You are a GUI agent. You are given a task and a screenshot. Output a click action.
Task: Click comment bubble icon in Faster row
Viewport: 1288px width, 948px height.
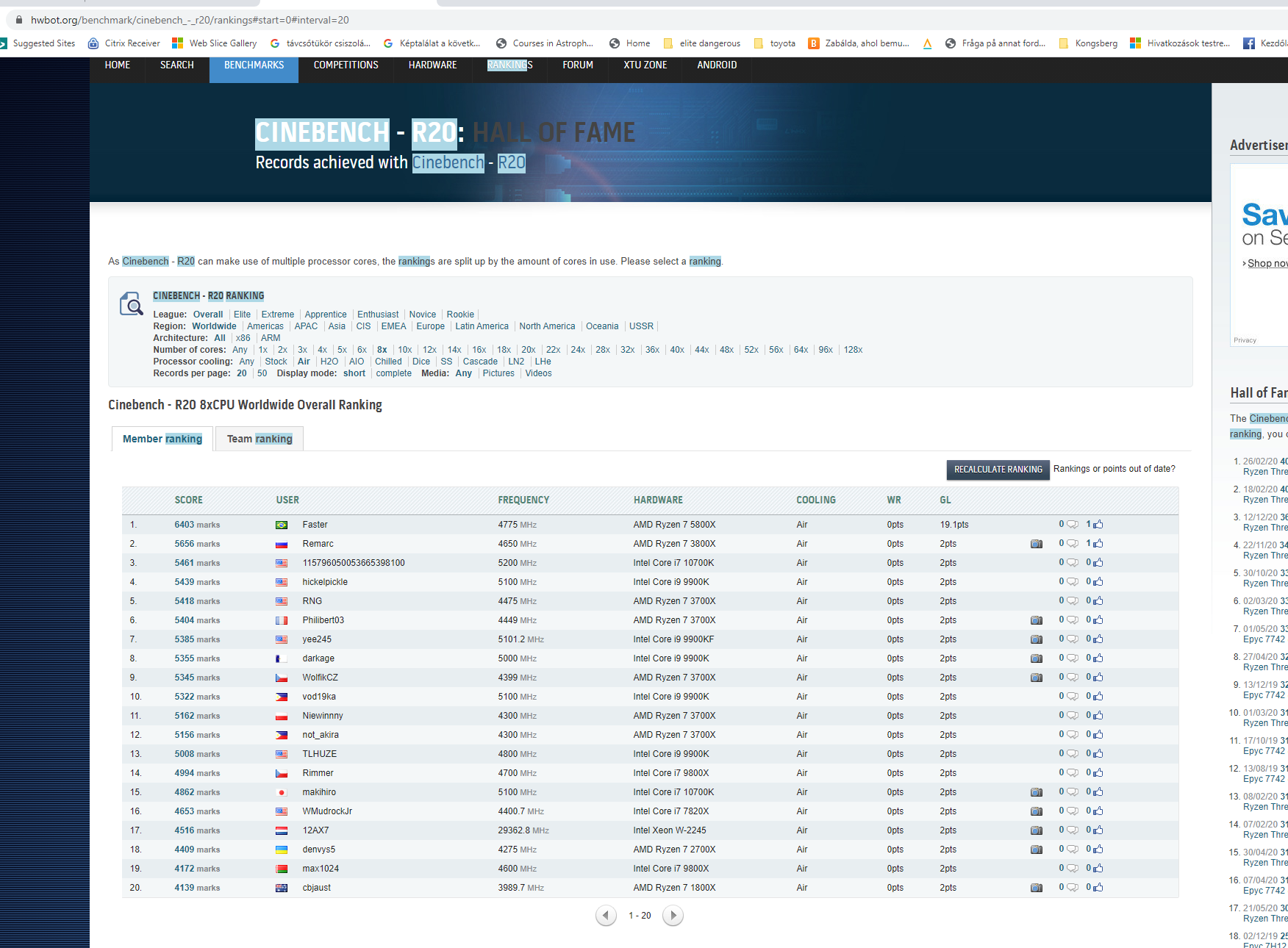[1073, 525]
